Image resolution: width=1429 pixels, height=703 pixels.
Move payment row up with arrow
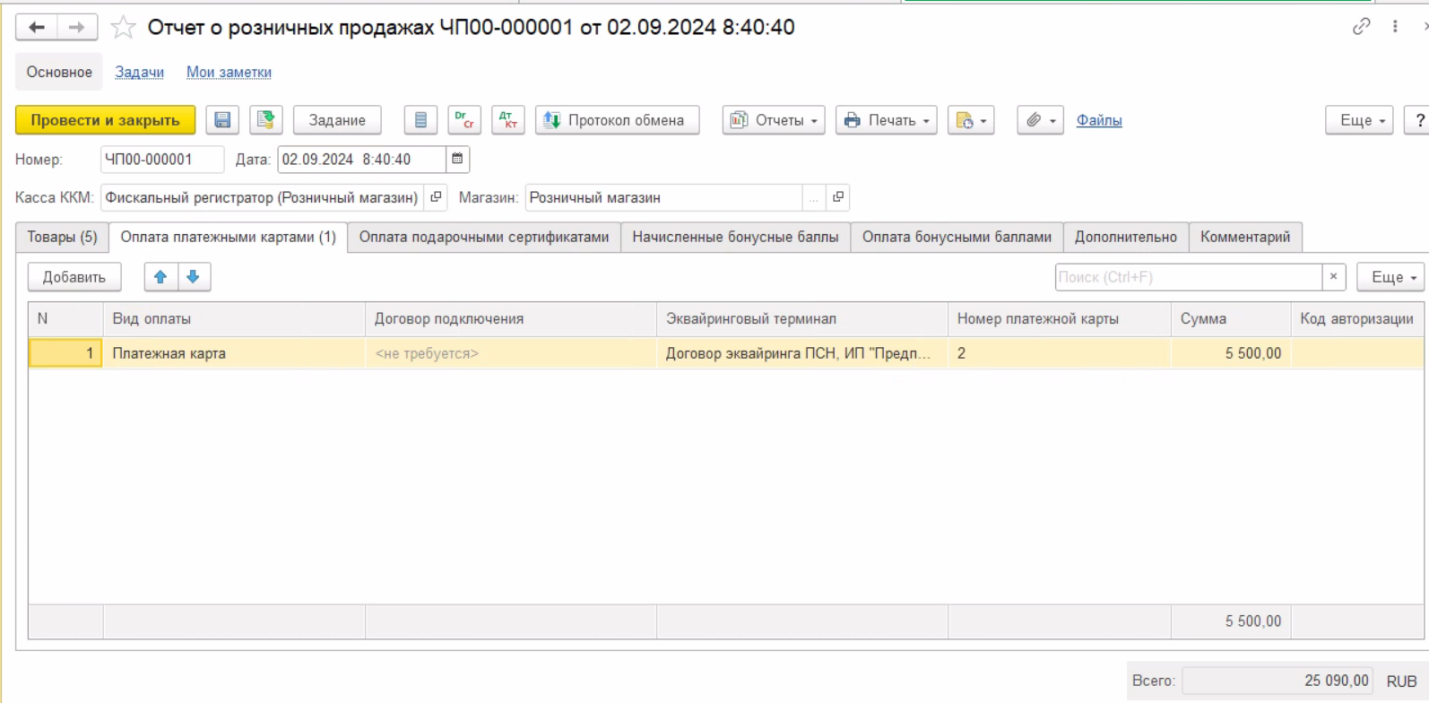tap(160, 277)
